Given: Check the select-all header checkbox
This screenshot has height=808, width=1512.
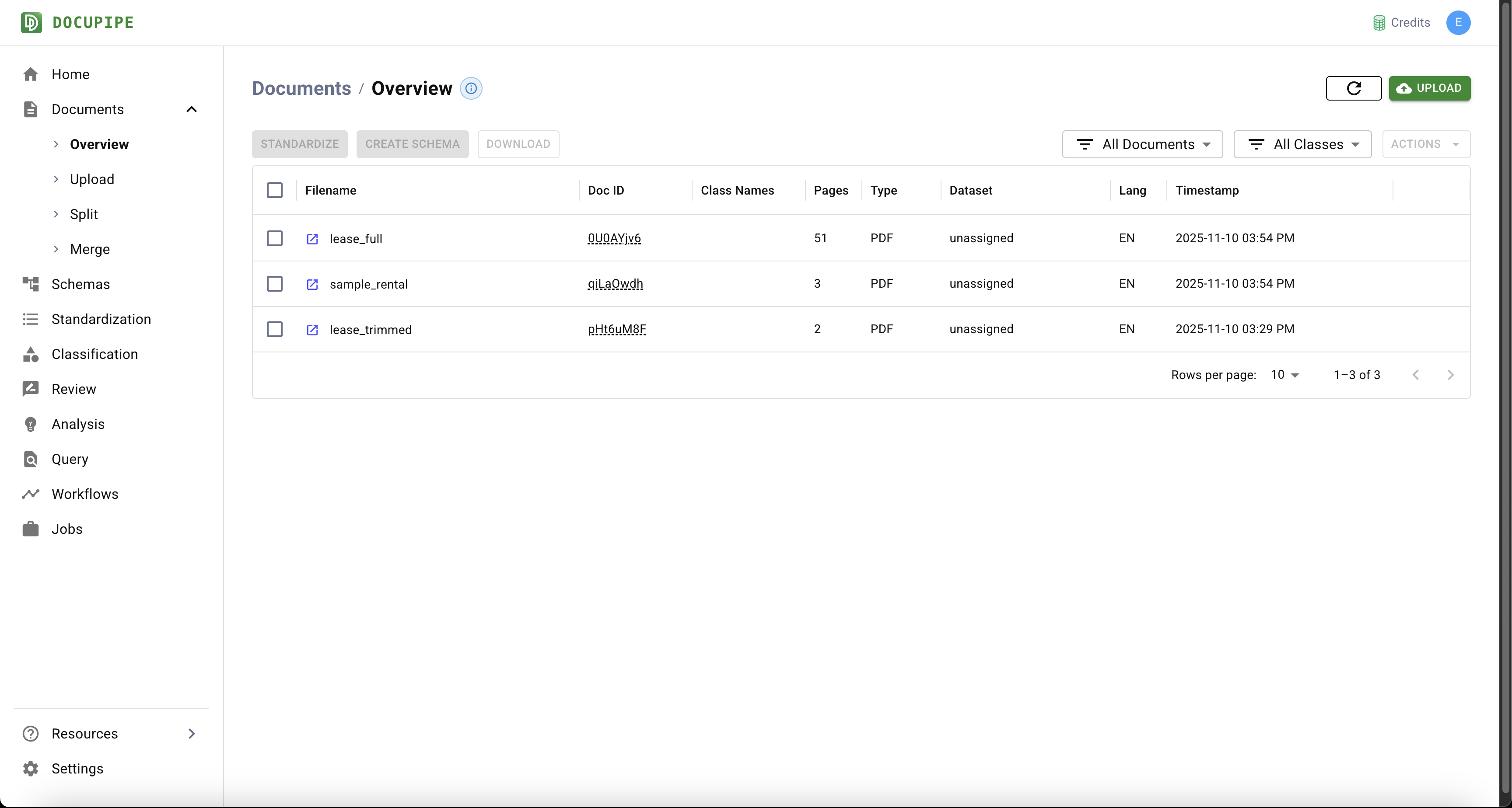Looking at the screenshot, I should point(275,190).
